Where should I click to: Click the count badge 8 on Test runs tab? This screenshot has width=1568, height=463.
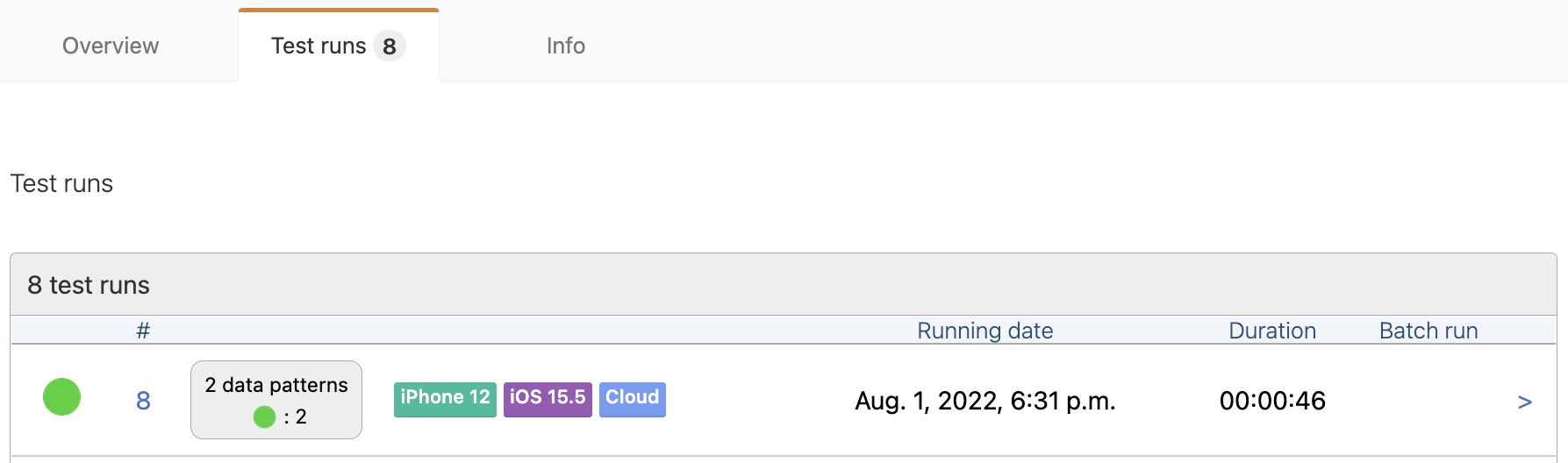tap(390, 46)
